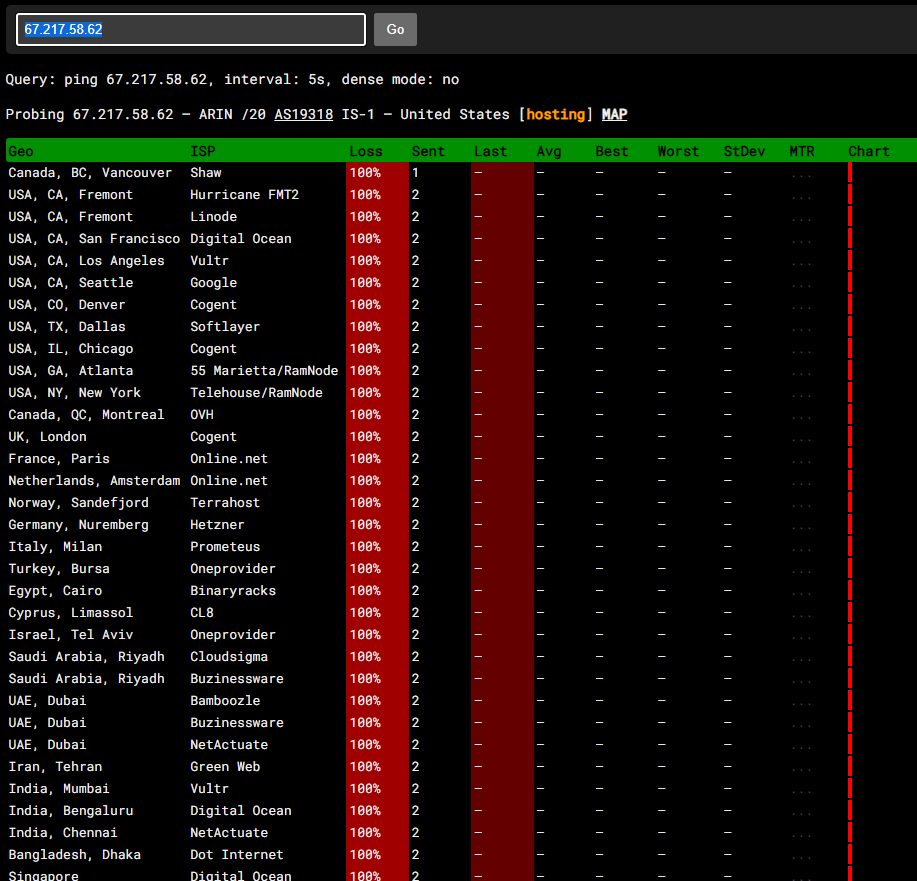The height and width of the screenshot is (881, 917).
Task: Click the orange hosting tag
Action: (x=555, y=115)
